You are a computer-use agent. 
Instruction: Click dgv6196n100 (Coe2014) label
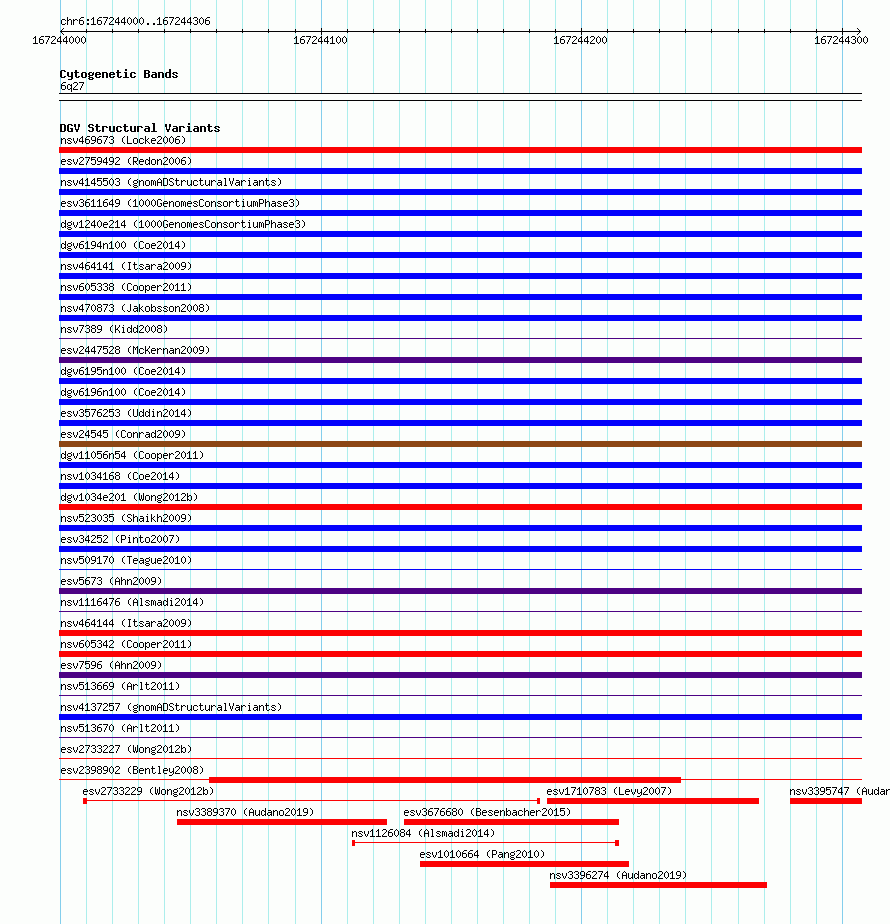coord(123,392)
